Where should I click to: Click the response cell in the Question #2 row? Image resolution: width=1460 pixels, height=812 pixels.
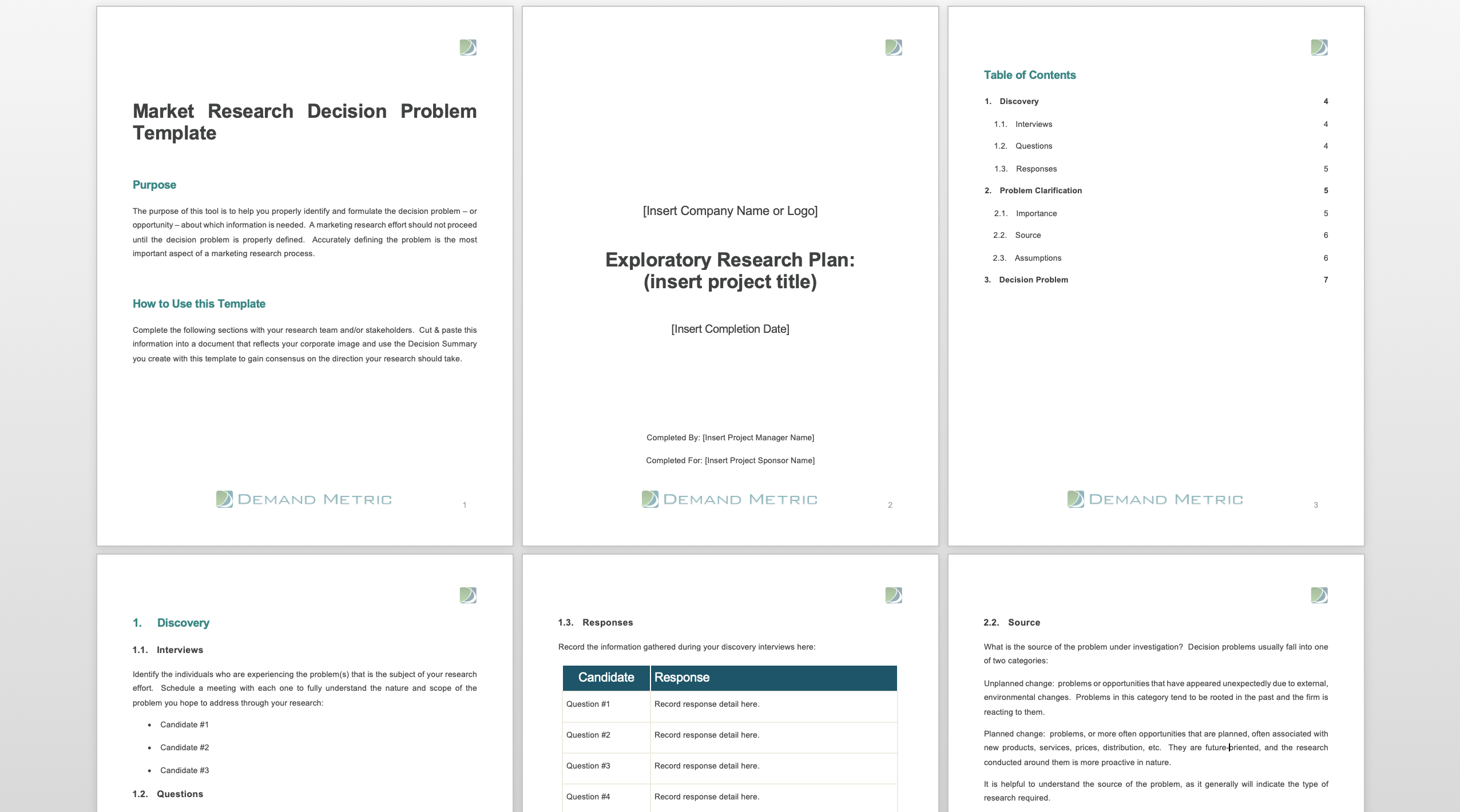coord(774,737)
